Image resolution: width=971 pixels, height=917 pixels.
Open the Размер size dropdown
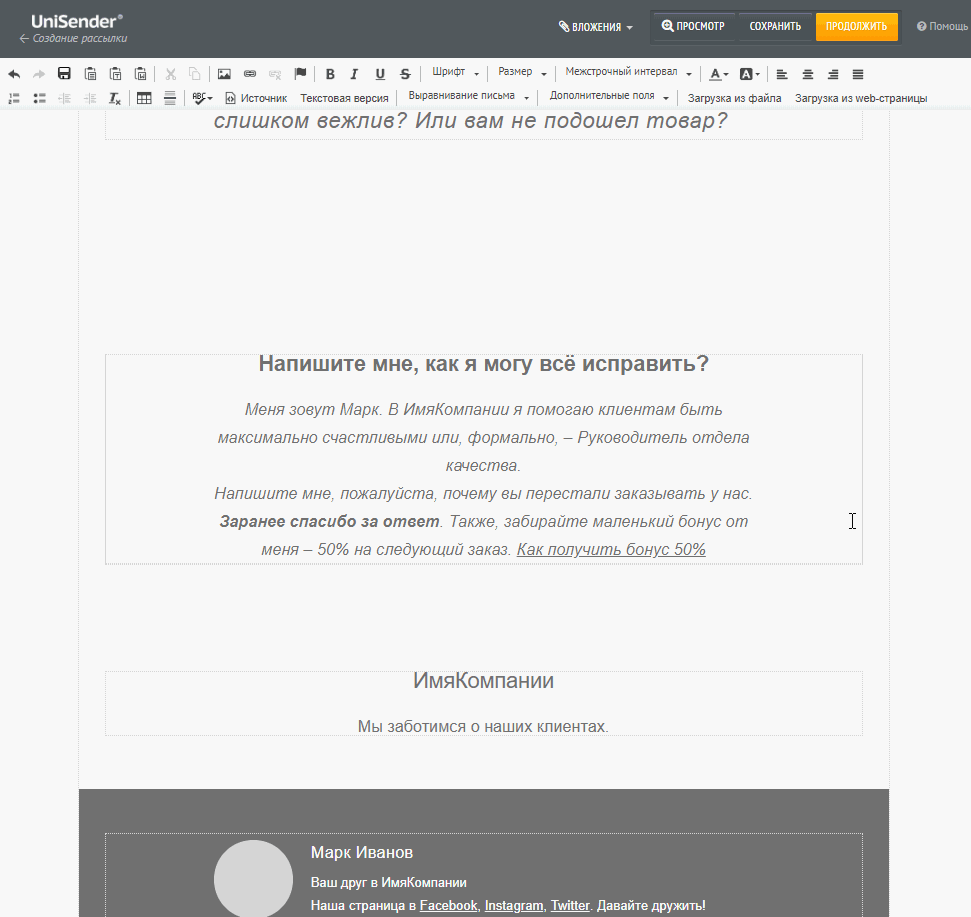click(x=522, y=72)
